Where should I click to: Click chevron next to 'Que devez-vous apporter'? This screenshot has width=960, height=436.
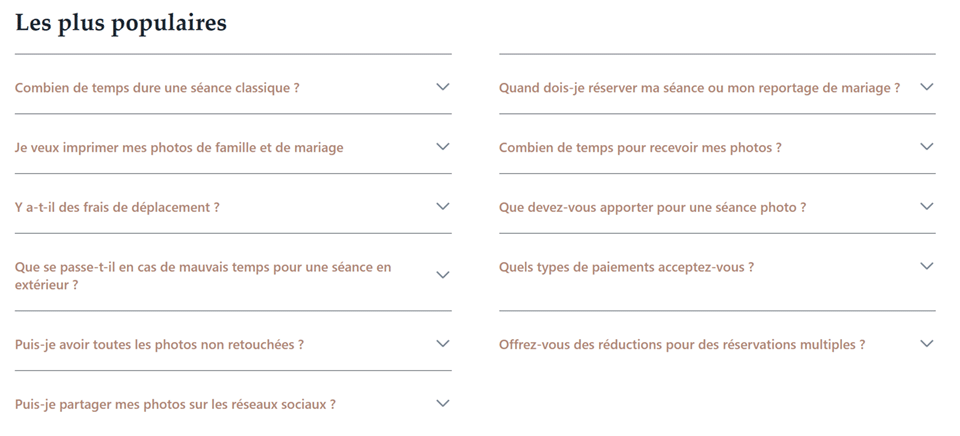[927, 207]
